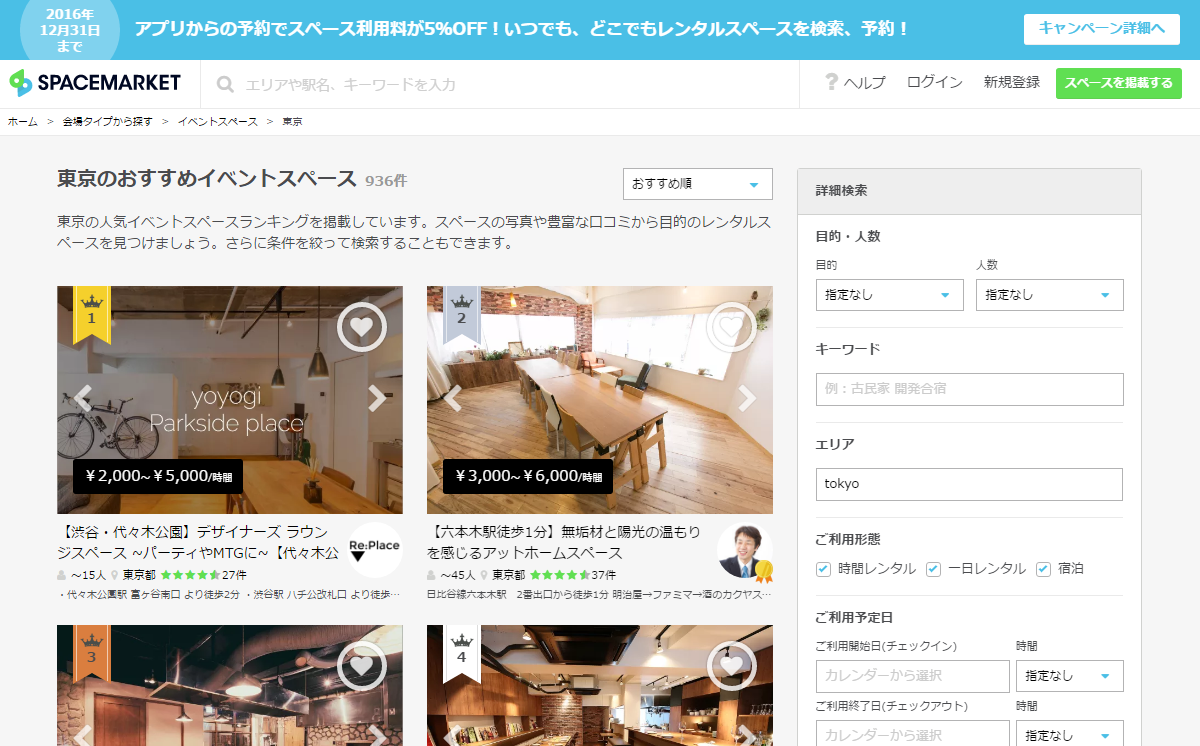This screenshot has width=1200, height=746.
Task: Show previous photo of Roppongi space listing
Action: coord(453,398)
